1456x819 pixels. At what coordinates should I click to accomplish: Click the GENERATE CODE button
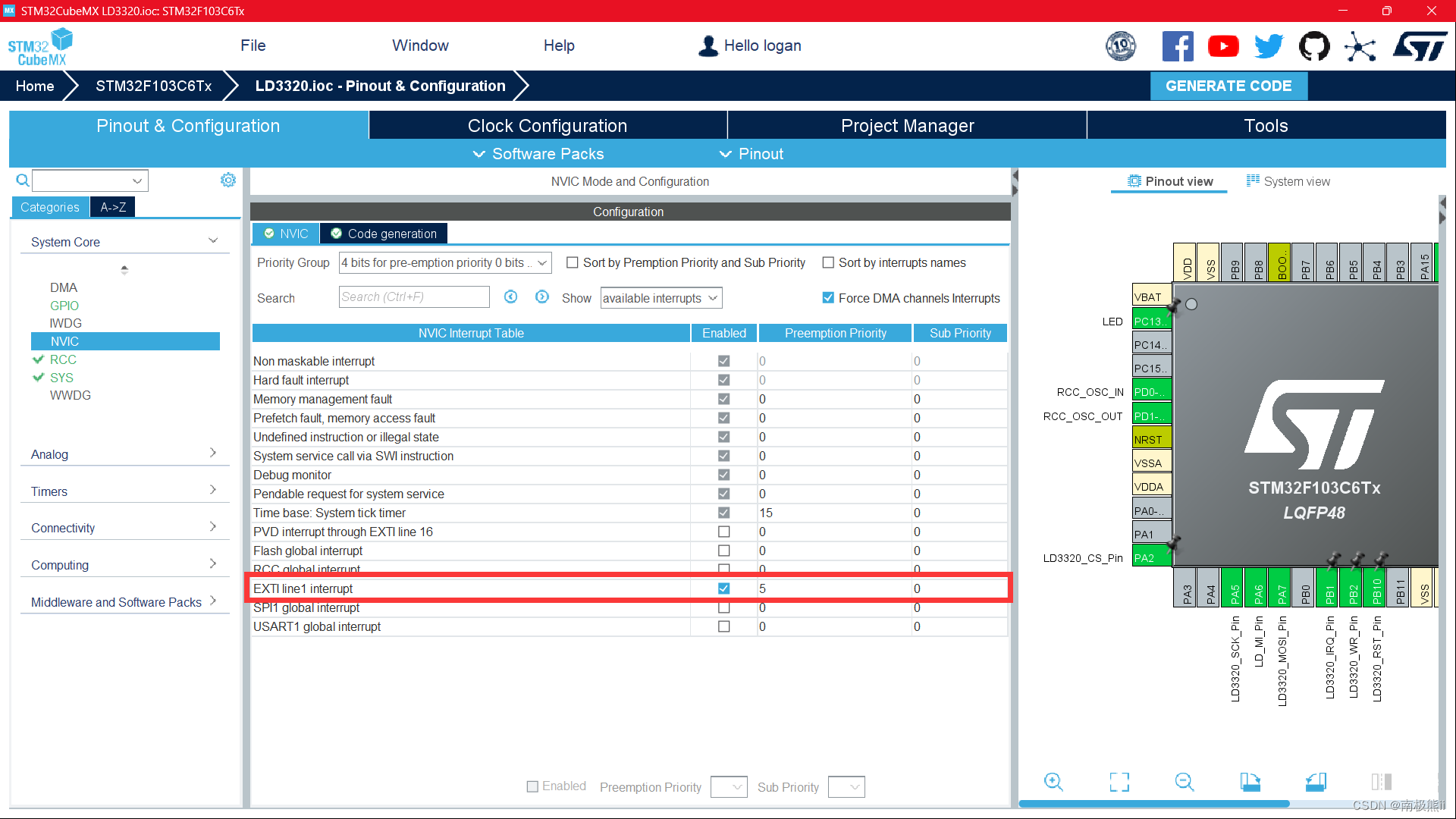tap(1228, 86)
